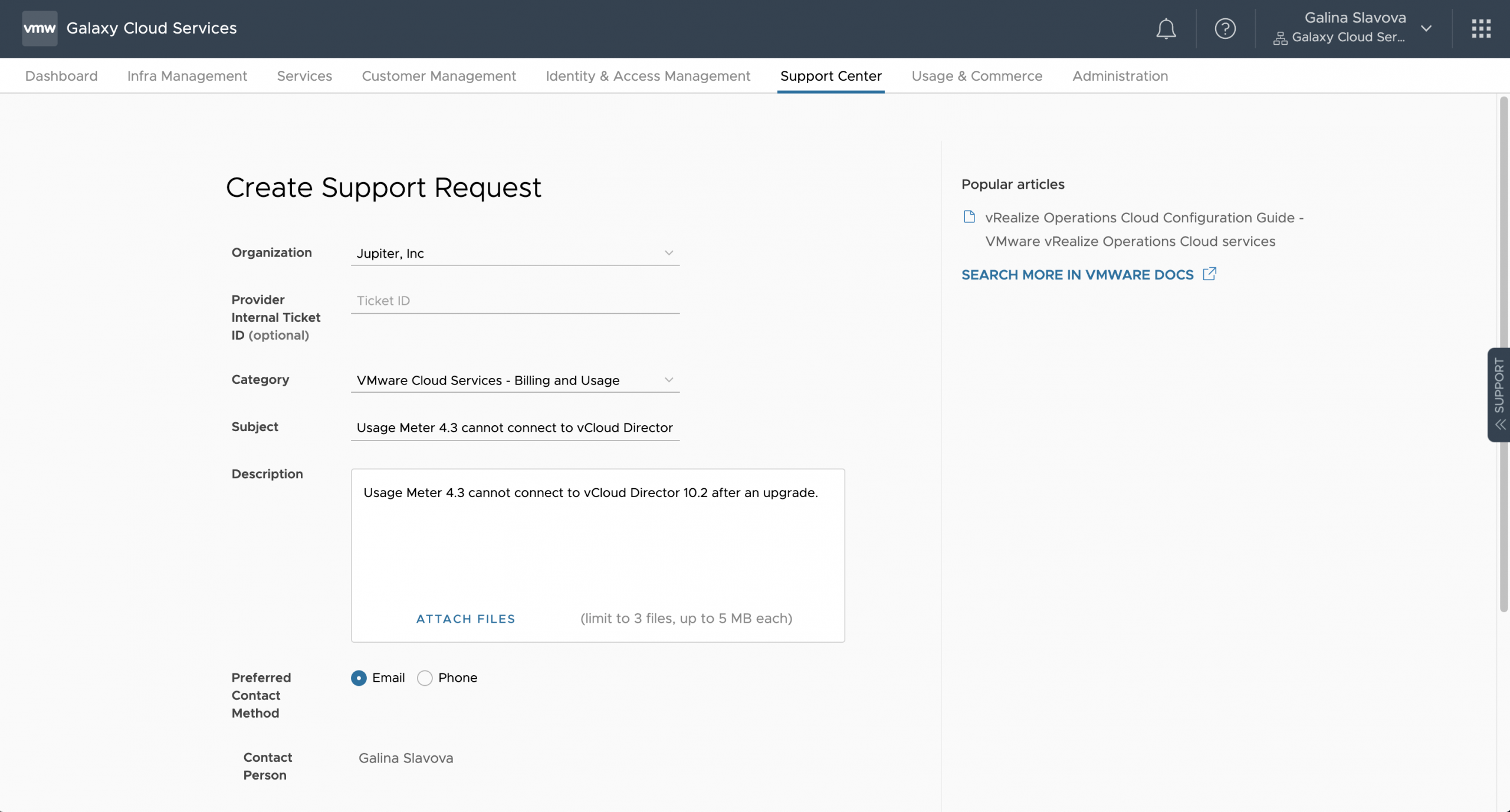Click the vmw logo icon
The image size is (1510, 812).
[x=40, y=28]
